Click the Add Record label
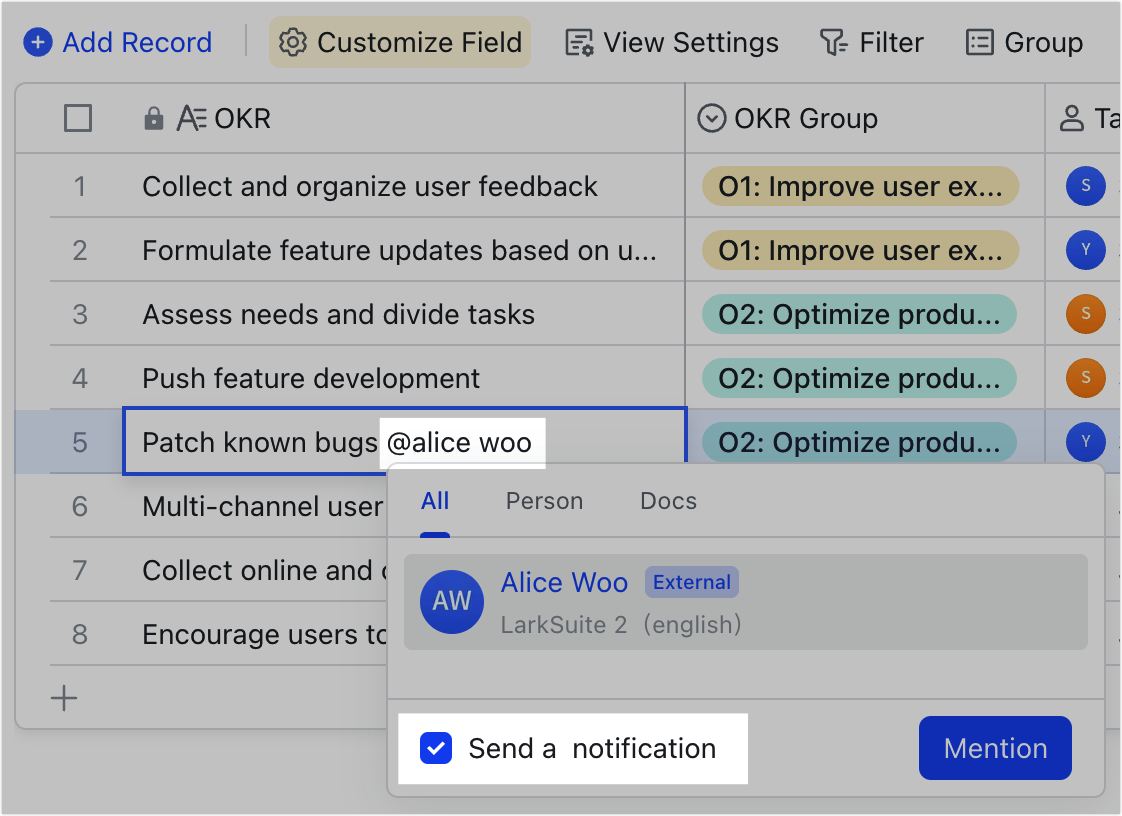The width and height of the screenshot is (1122, 816). 137,42
